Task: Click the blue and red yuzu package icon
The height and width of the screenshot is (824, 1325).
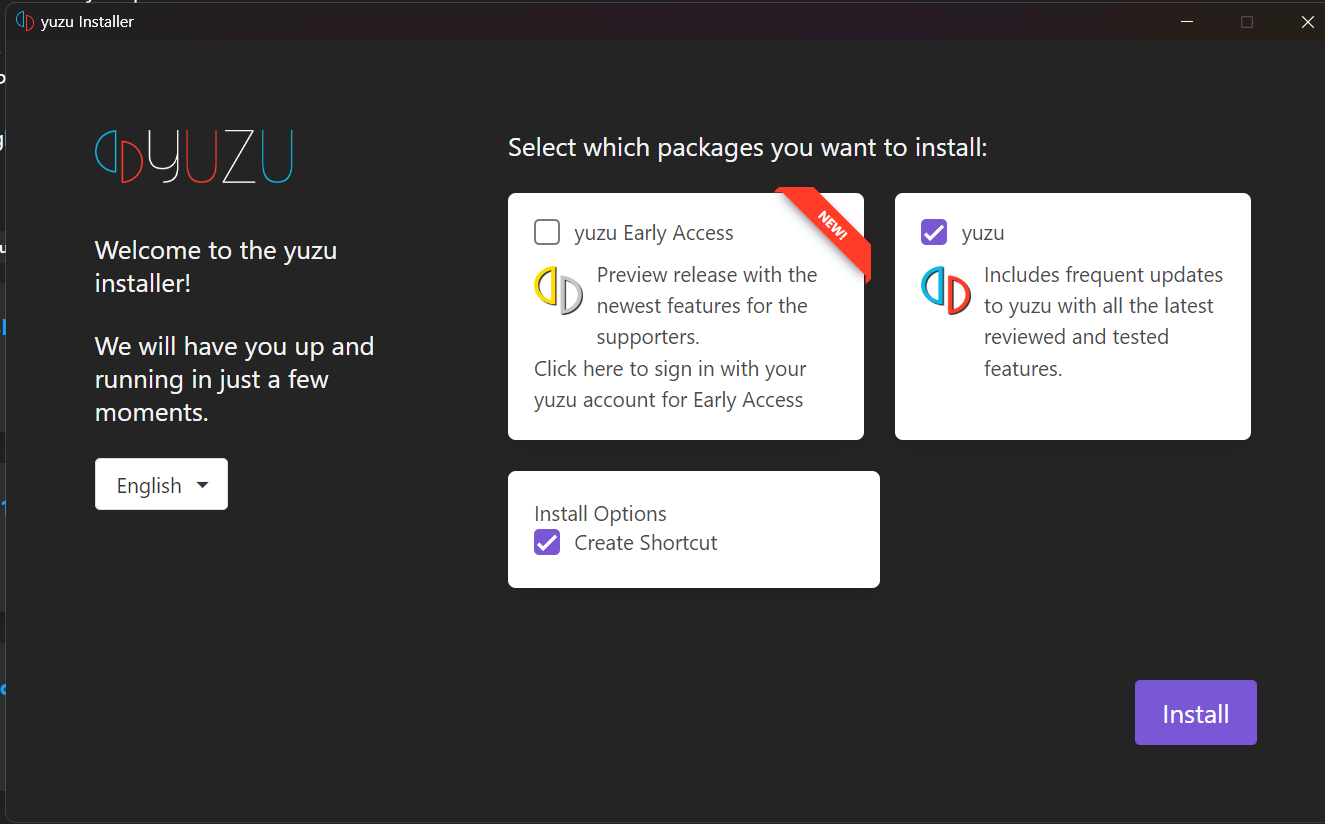Action: pyautogui.click(x=945, y=291)
